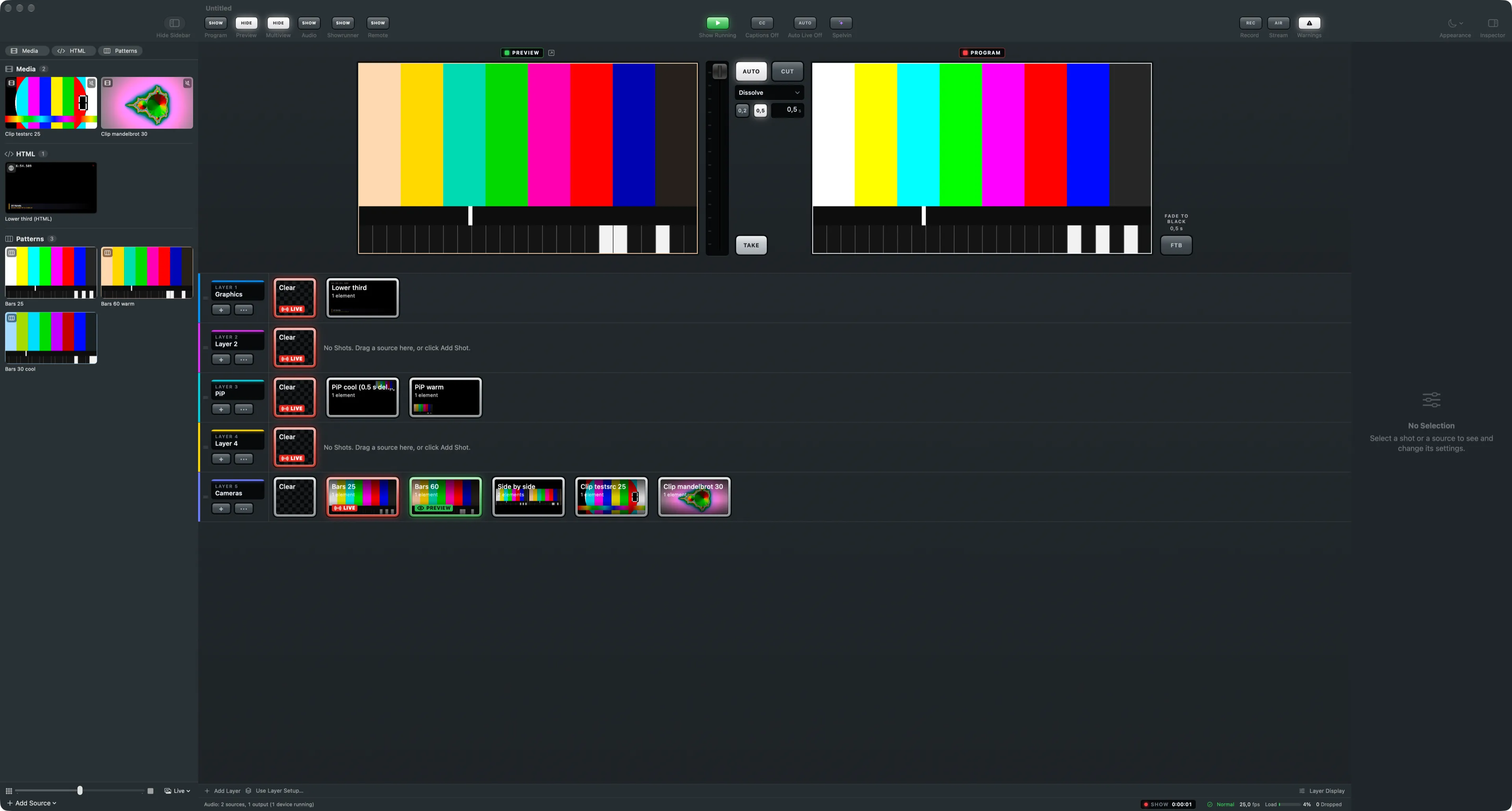The height and width of the screenshot is (811, 1512).
Task: Open more options on Layer 4
Action: tap(244, 459)
